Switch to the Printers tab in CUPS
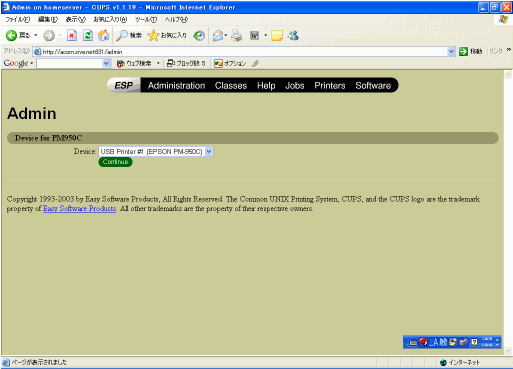513x369 pixels. pos(330,86)
